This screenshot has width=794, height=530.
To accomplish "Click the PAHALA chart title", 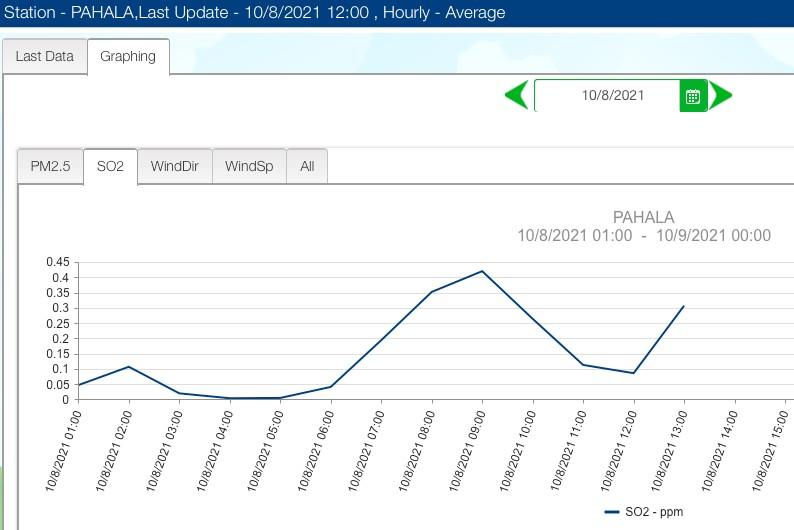I will click(643, 217).
